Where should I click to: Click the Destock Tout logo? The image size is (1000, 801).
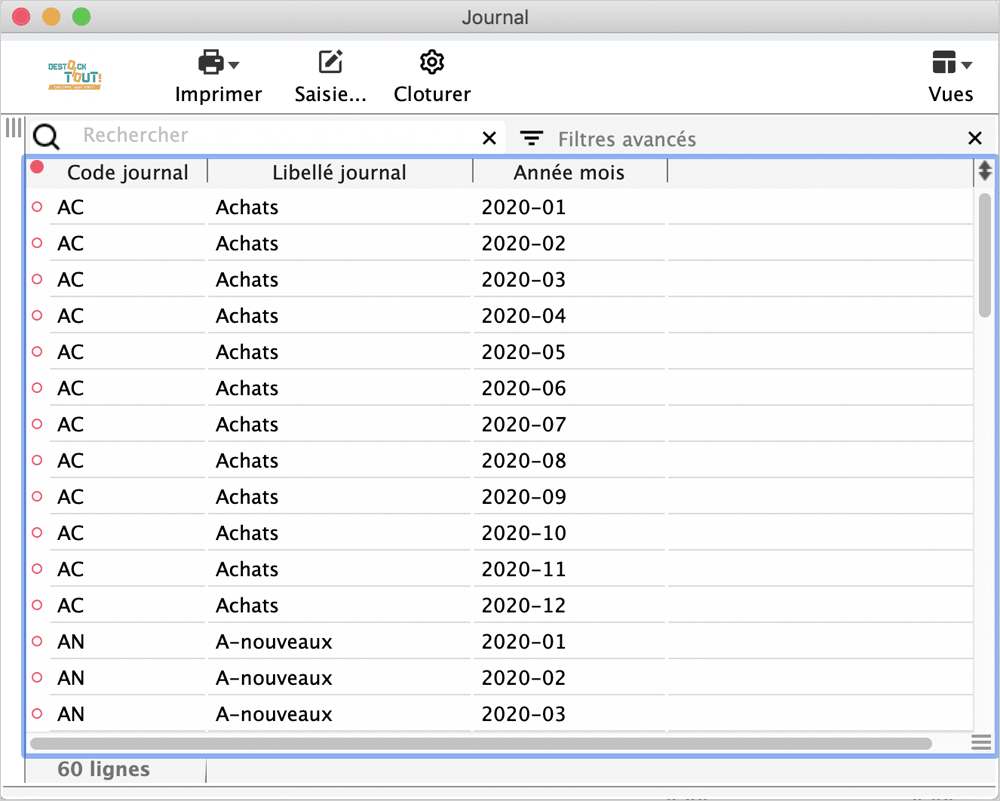[x=75, y=75]
